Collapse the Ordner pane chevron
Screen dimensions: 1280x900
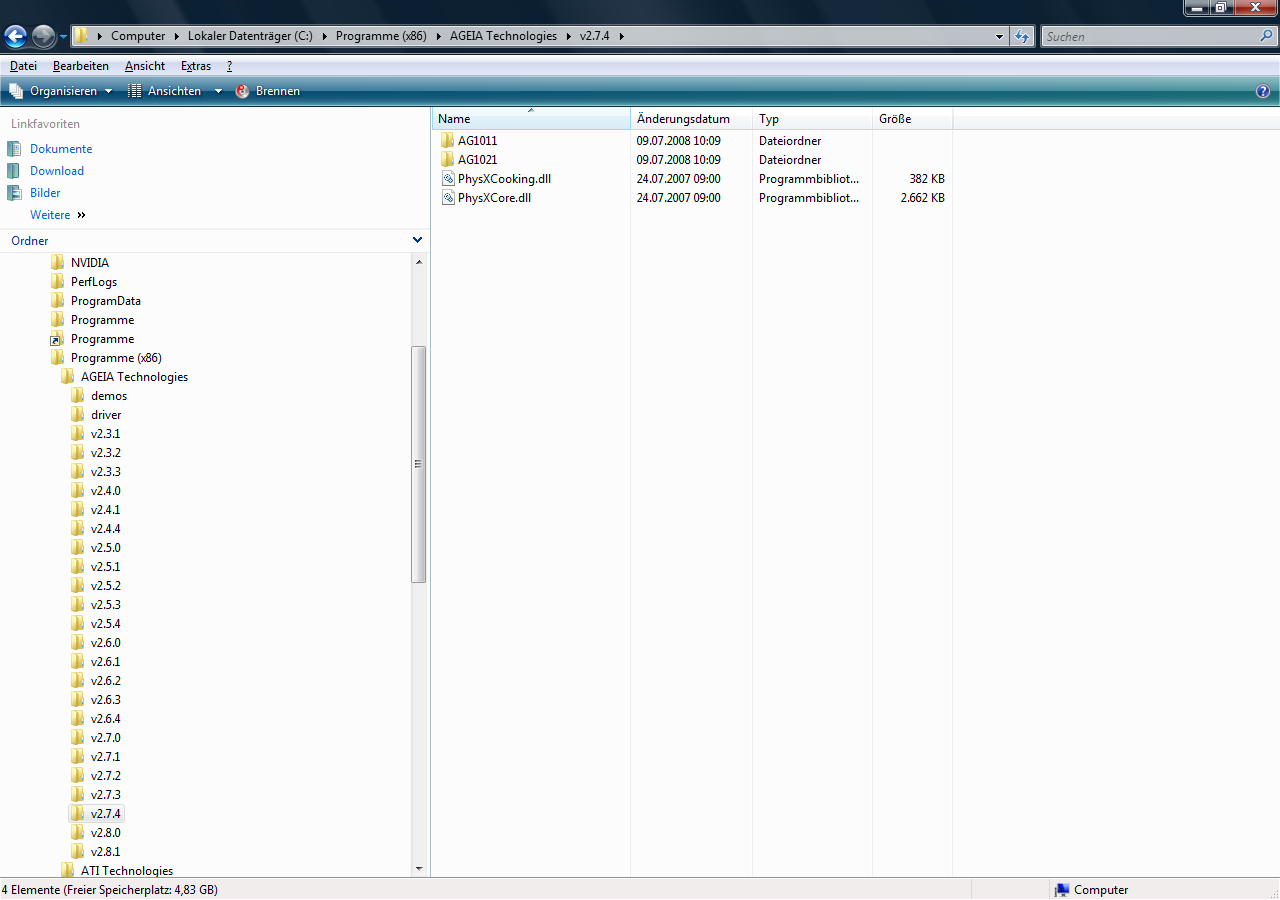pos(418,240)
